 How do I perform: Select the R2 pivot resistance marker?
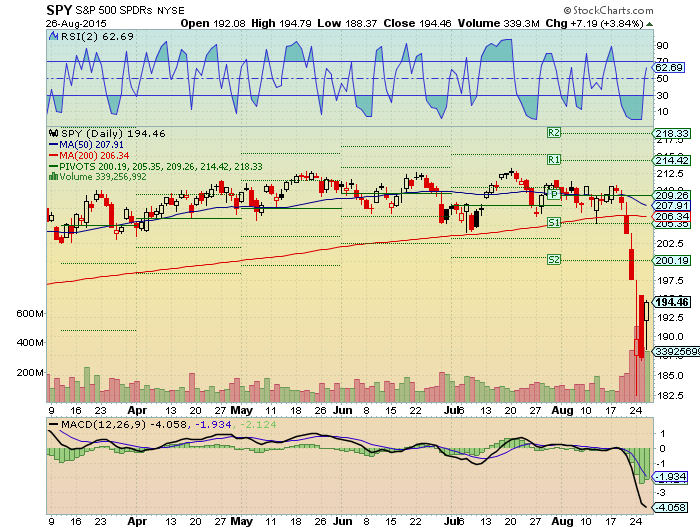(554, 133)
